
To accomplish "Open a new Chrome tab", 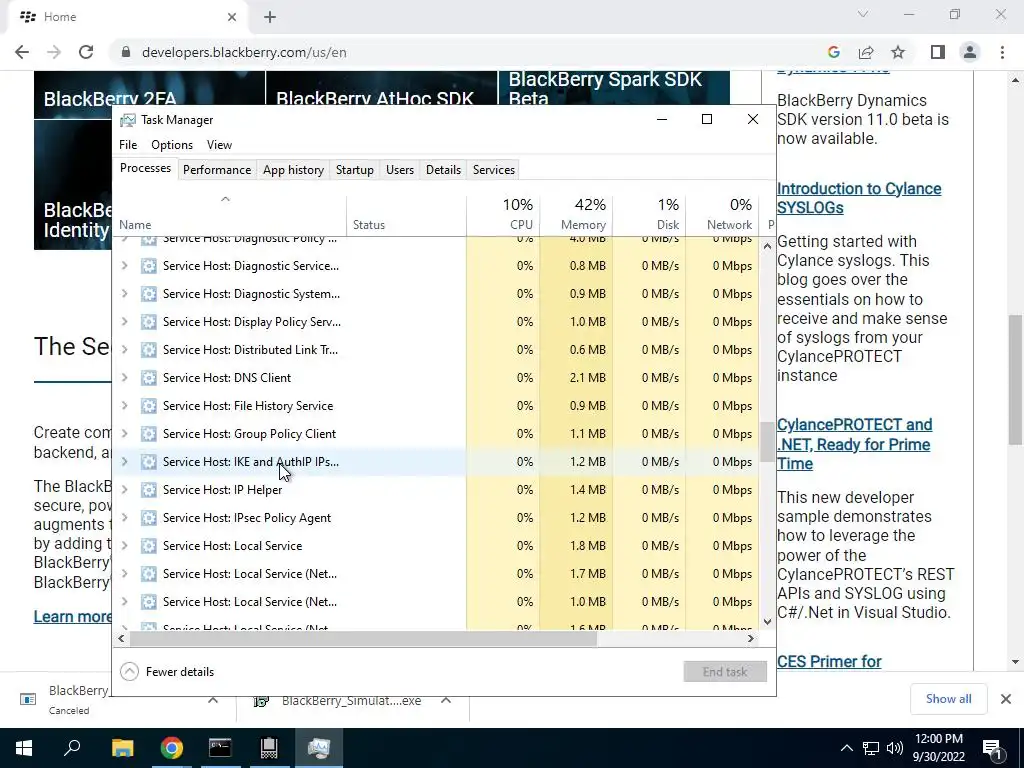I will point(270,17).
